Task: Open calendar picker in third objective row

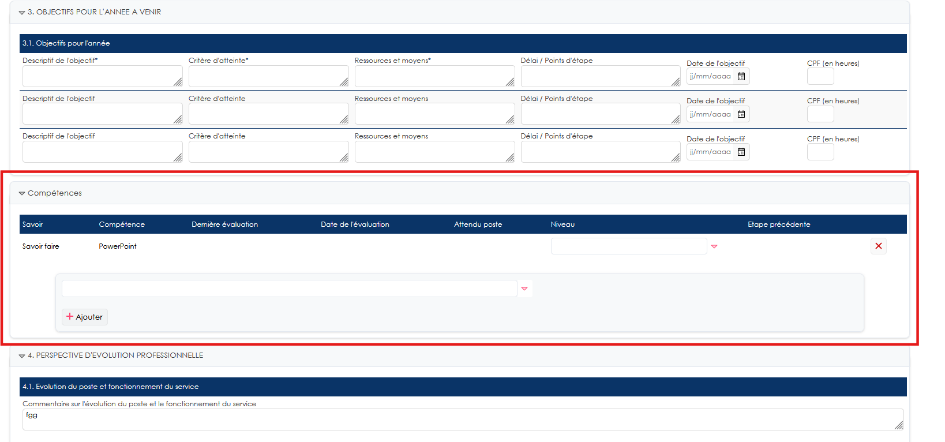Action: (741, 152)
